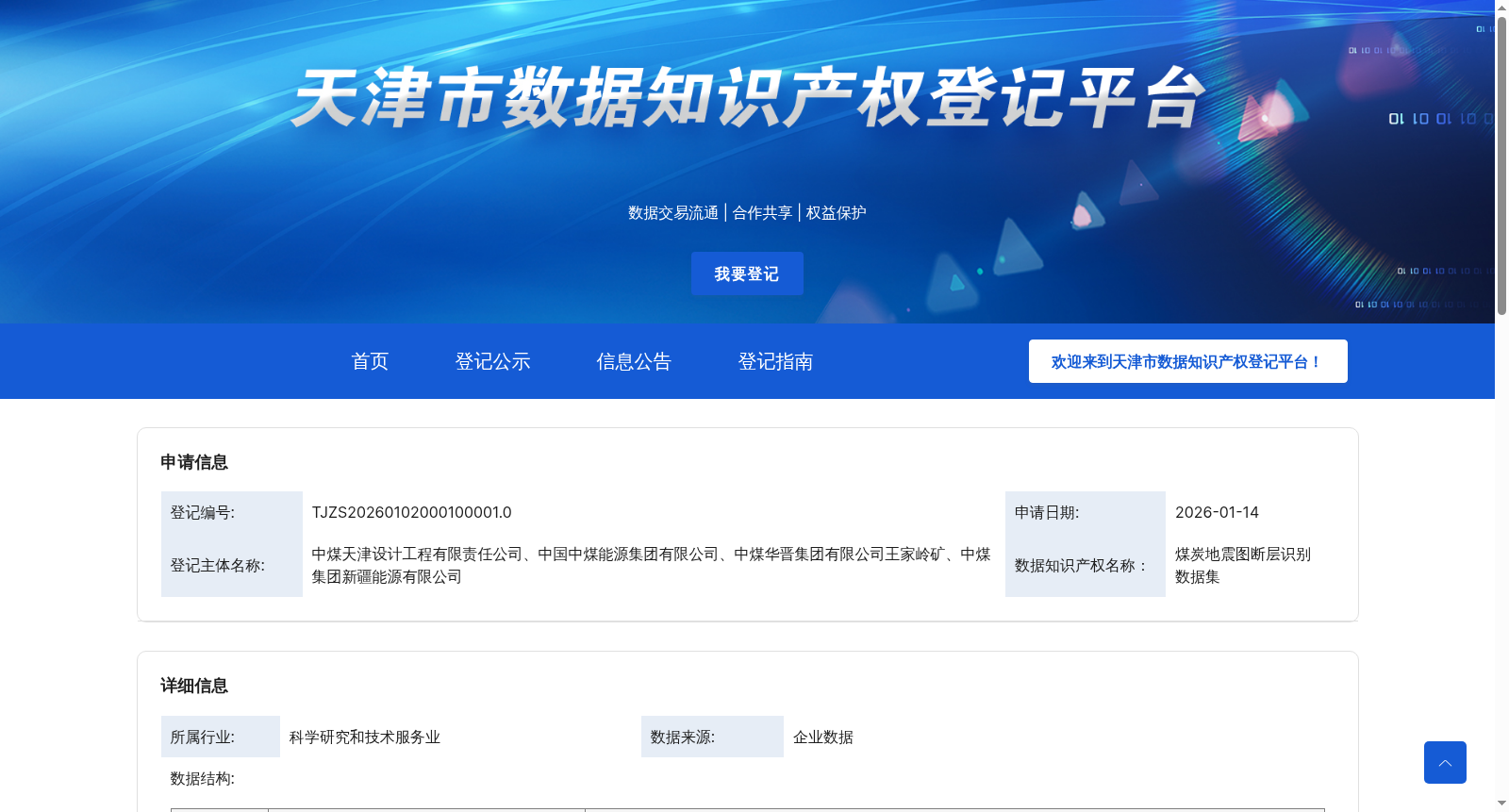Image resolution: width=1509 pixels, height=812 pixels.
Task: Go to 登记公示 menu item
Action: pos(492,361)
